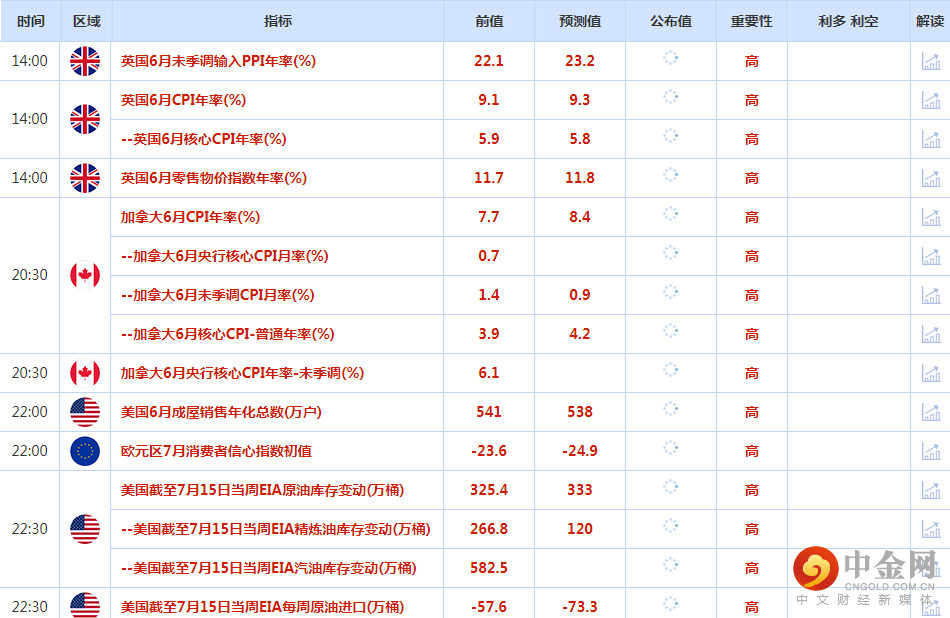Select forecast value 120

tap(580, 529)
